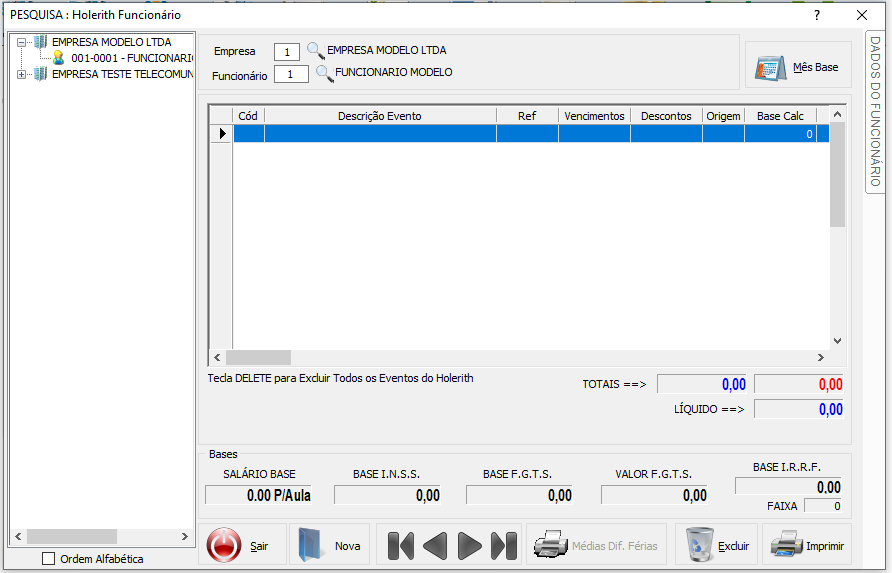The height and width of the screenshot is (573, 892).
Task: Click the Cód column header
Action: tap(248, 116)
